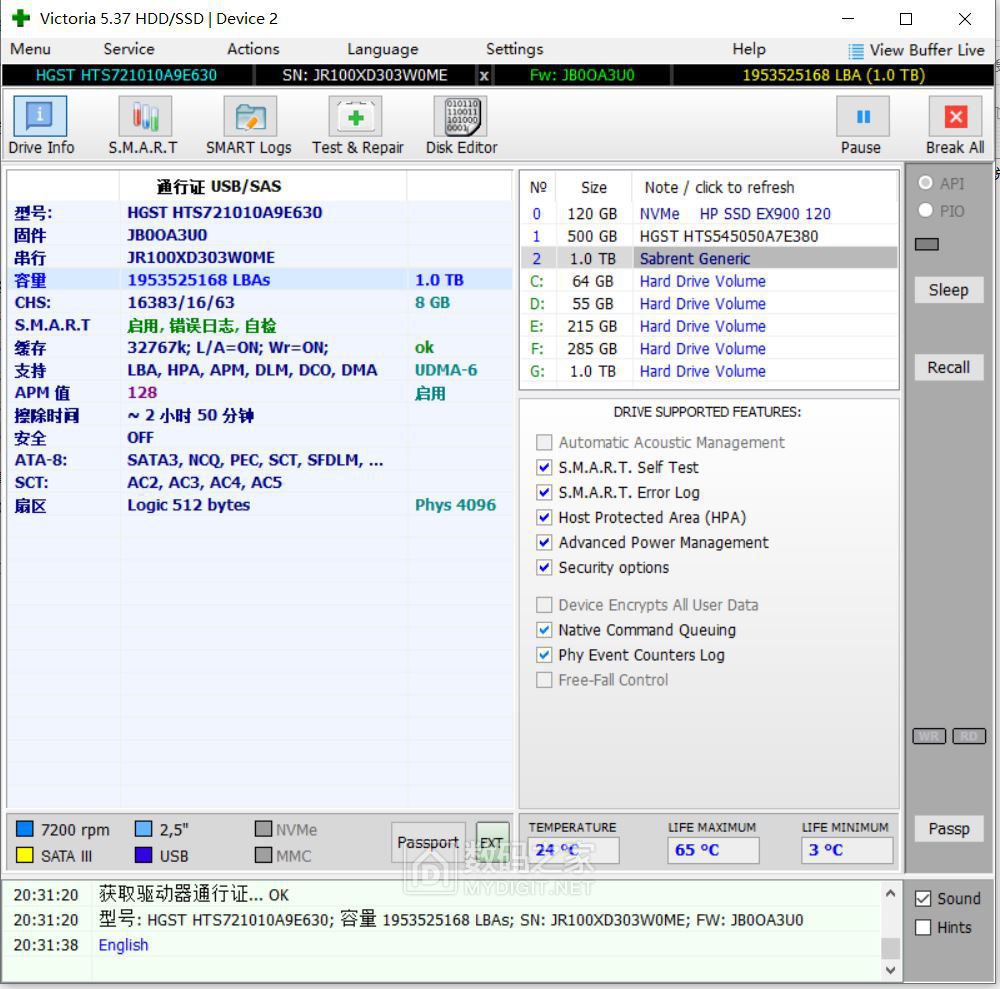This screenshot has width=1000, height=989.
Task: Toggle Security options checkbox
Action: 544,567
